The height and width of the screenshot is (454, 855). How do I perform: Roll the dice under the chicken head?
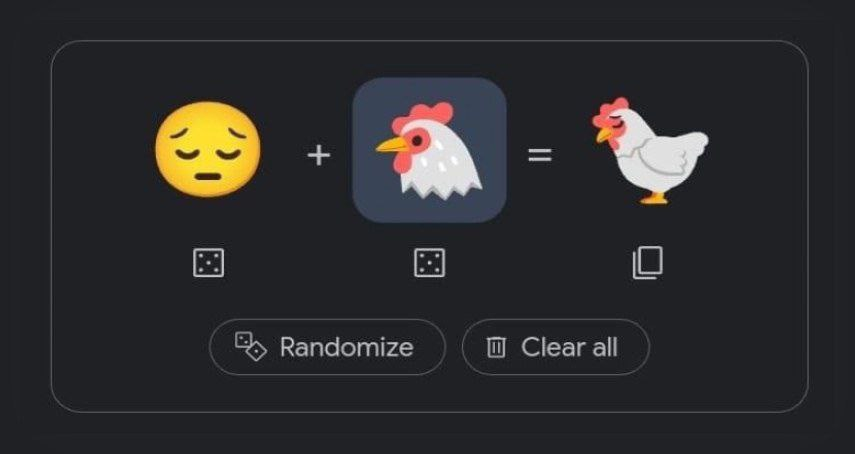[x=429, y=263]
